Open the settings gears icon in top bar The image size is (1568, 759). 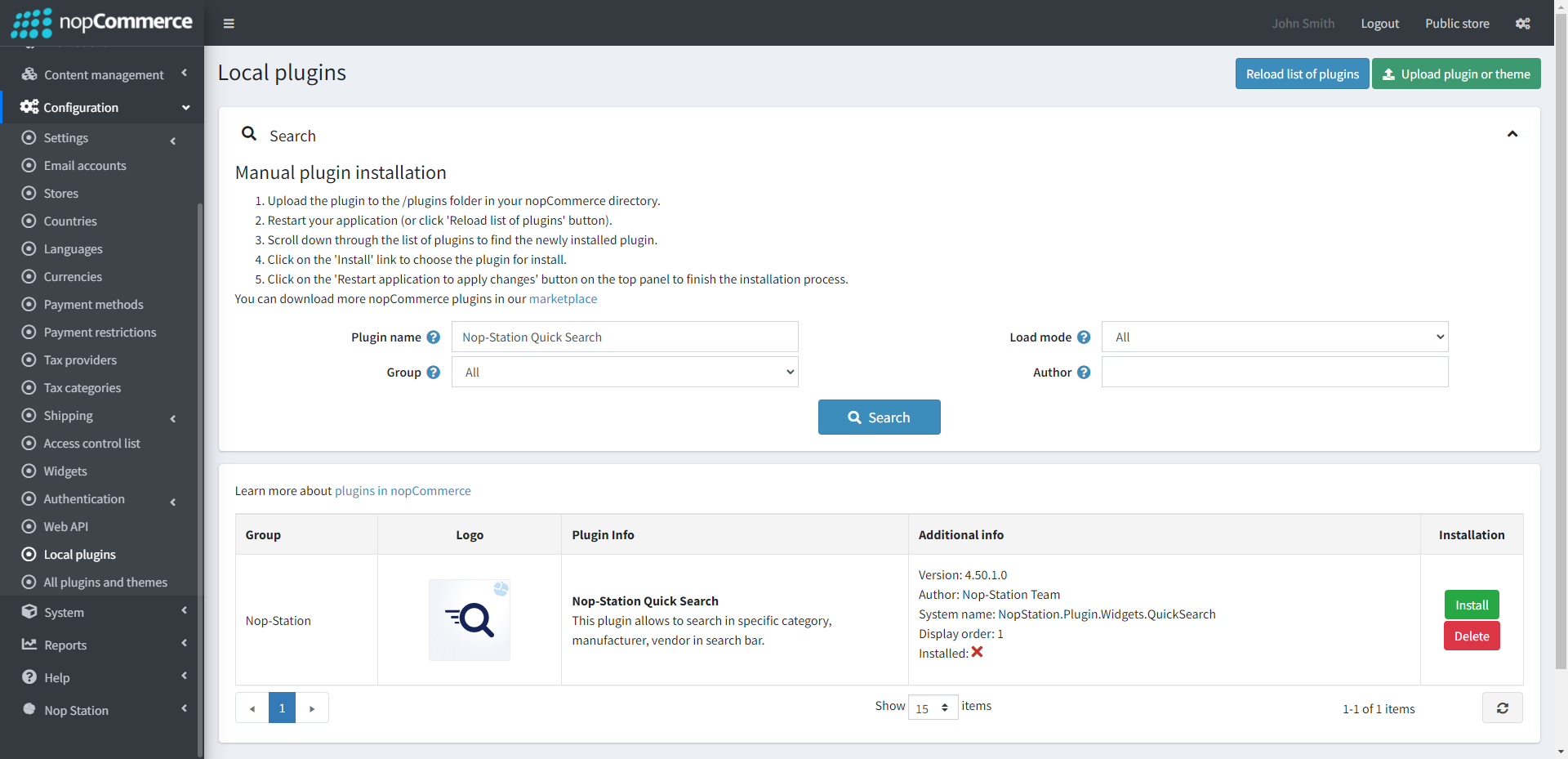click(x=1522, y=24)
